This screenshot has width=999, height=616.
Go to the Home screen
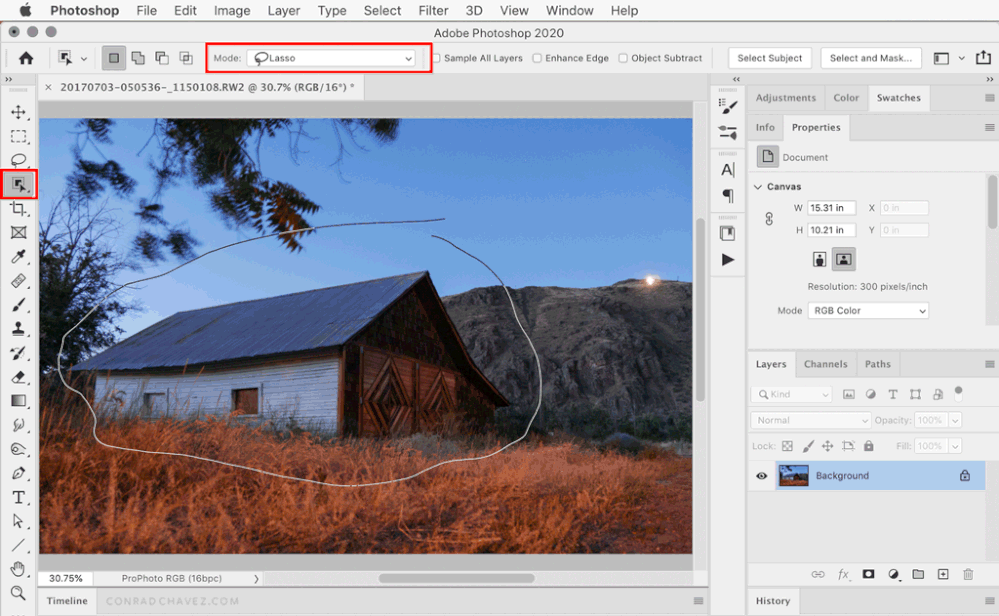click(26, 58)
